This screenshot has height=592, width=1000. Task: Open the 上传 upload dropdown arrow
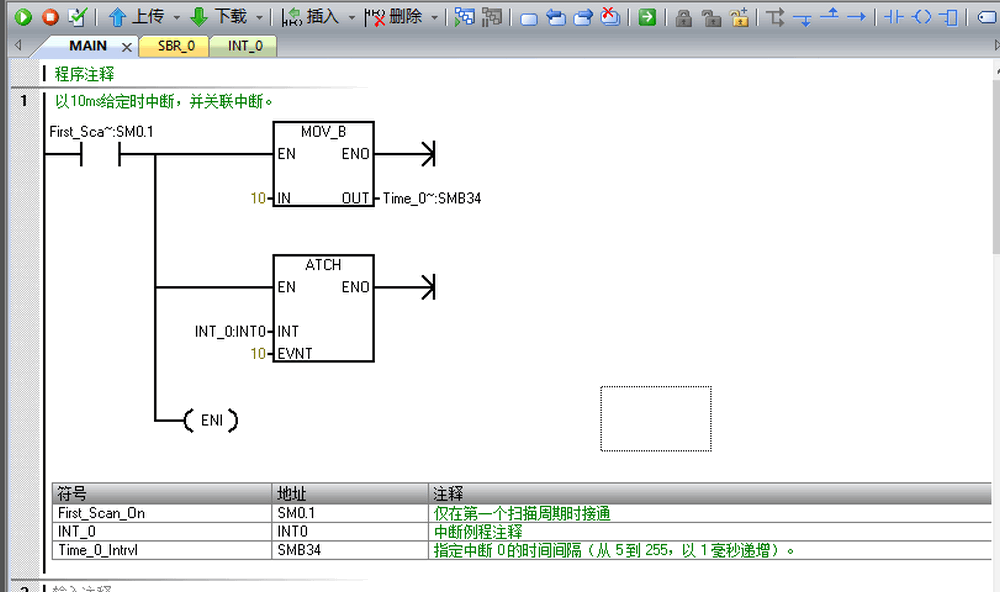click(x=177, y=18)
